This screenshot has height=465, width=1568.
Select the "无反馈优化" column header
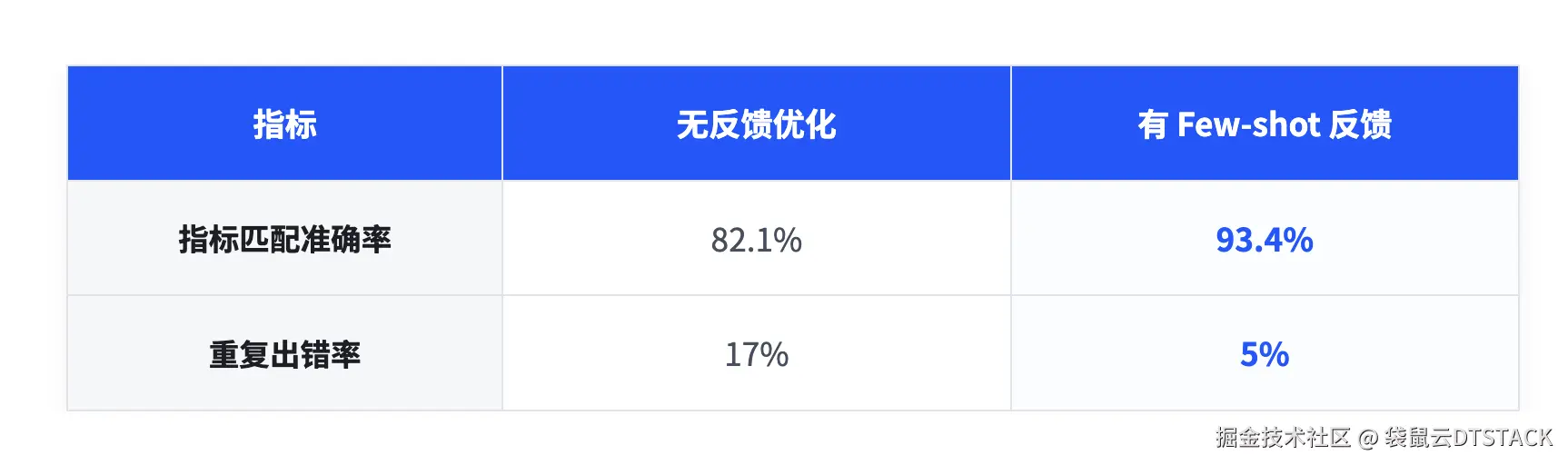756,124
